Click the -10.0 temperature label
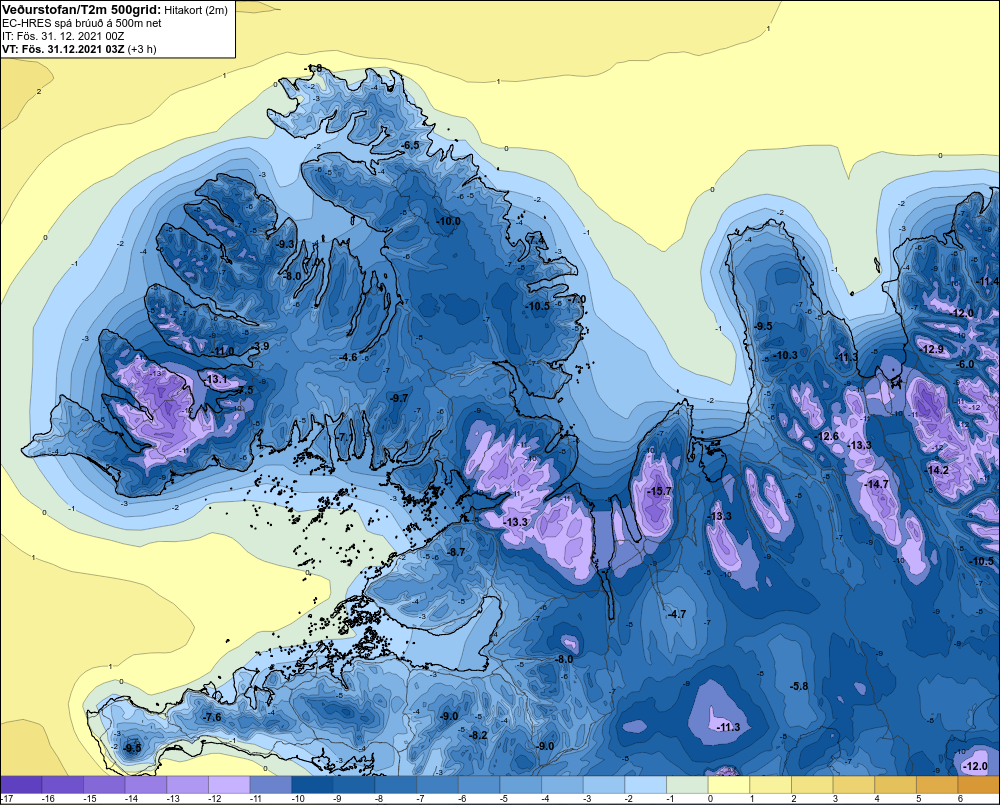The image size is (1000, 805). click(448, 221)
